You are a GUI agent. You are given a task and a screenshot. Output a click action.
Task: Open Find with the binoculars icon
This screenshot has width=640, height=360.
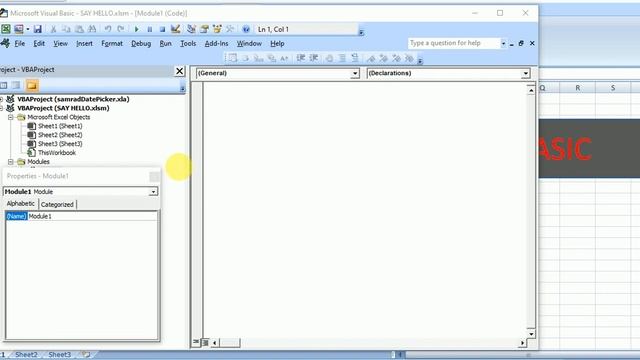[92, 29]
